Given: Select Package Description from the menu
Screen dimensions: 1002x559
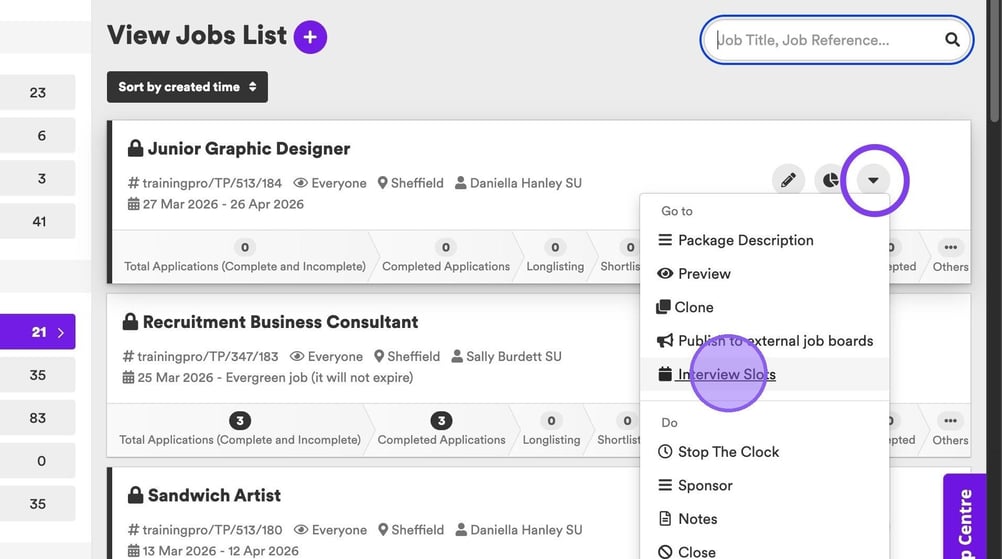Looking at the screenshot, I should coord(745,240).
